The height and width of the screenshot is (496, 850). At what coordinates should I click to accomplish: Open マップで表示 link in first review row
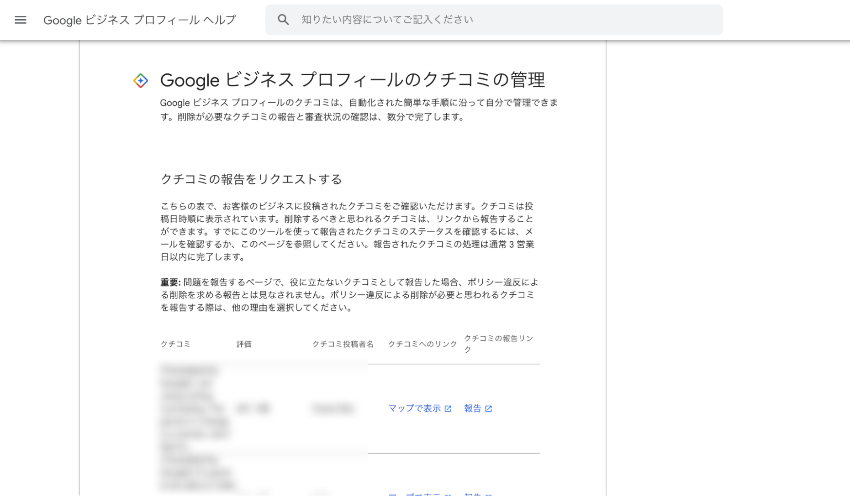point(420,408)
